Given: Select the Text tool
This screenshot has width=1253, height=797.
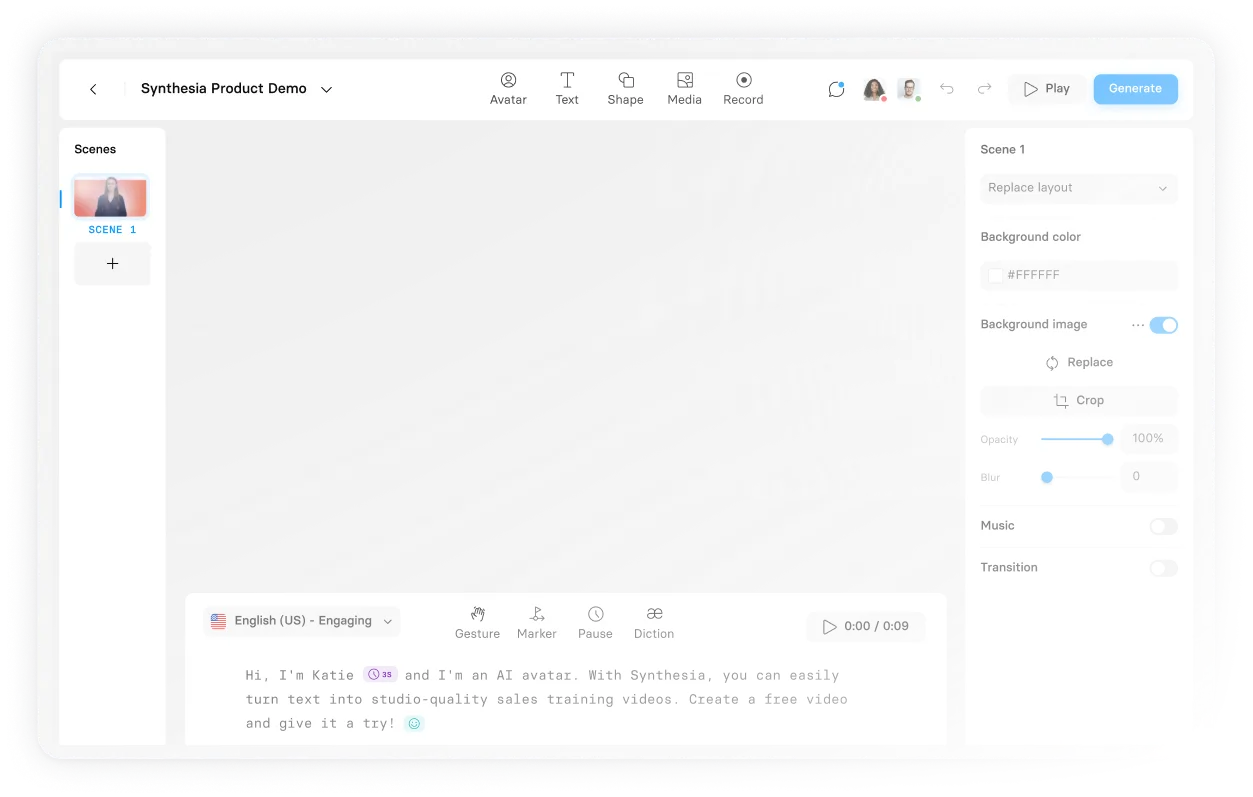Looking at the screenshot, I should [x=567, y=88].
